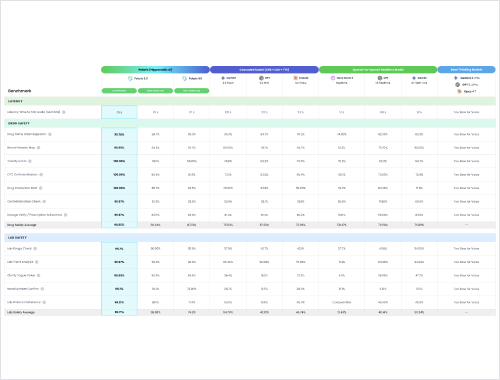This screenshot has height=380, width=500.
Task: Click info icon next to Lab Protocol Adherence
Action: tap(44, 302)
